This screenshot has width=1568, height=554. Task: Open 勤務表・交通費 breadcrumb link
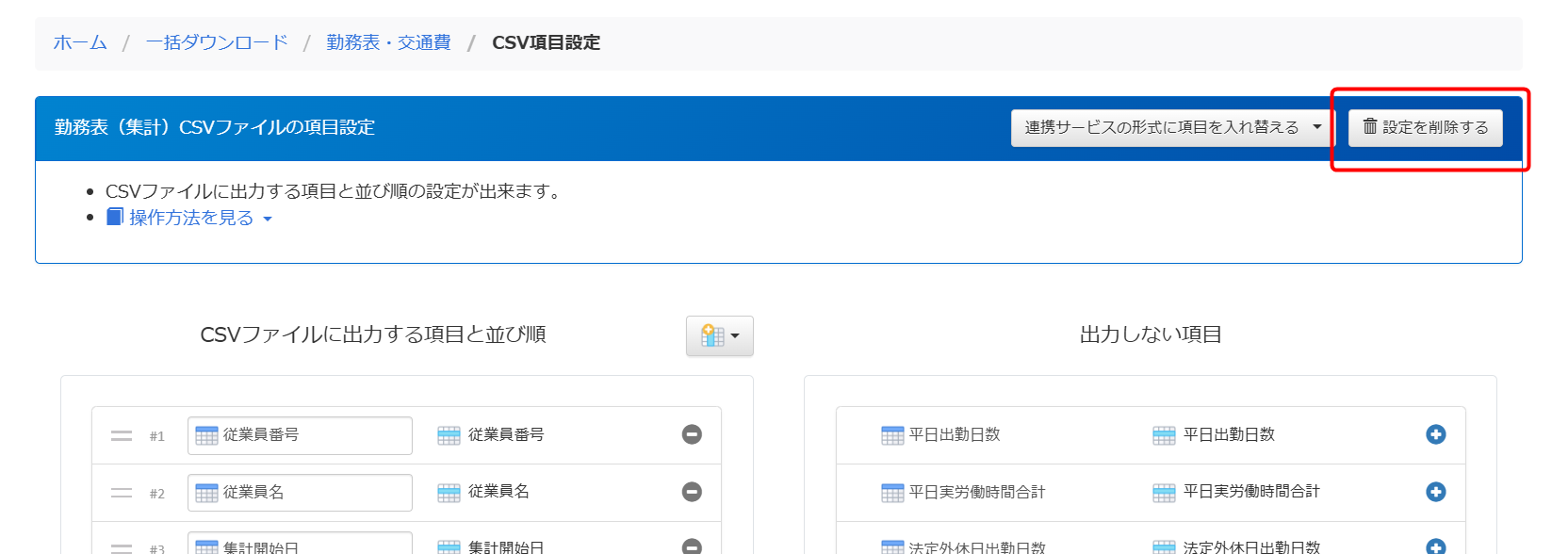388,42
